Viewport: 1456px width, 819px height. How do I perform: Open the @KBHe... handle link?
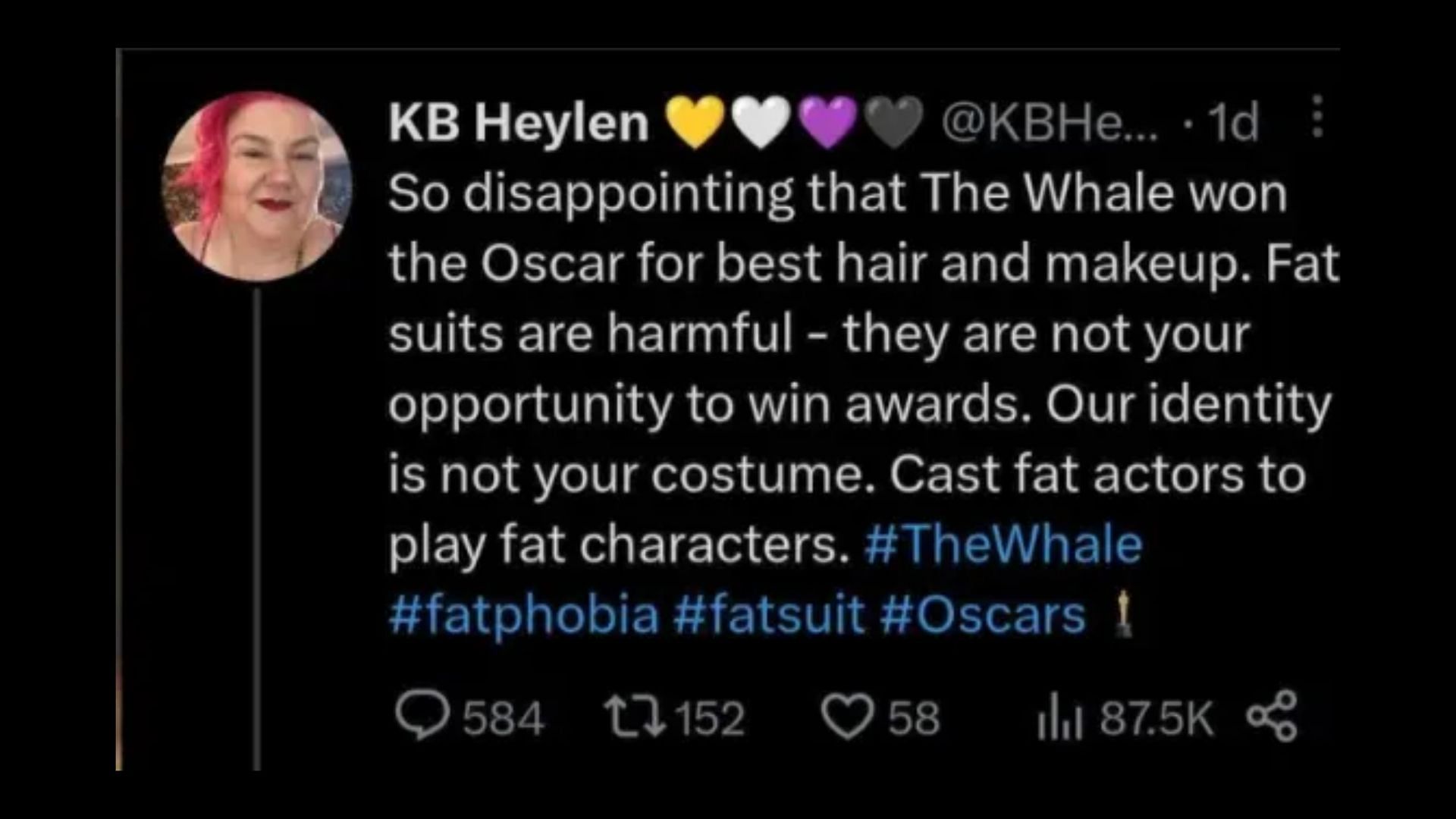tap(1050, 123)
